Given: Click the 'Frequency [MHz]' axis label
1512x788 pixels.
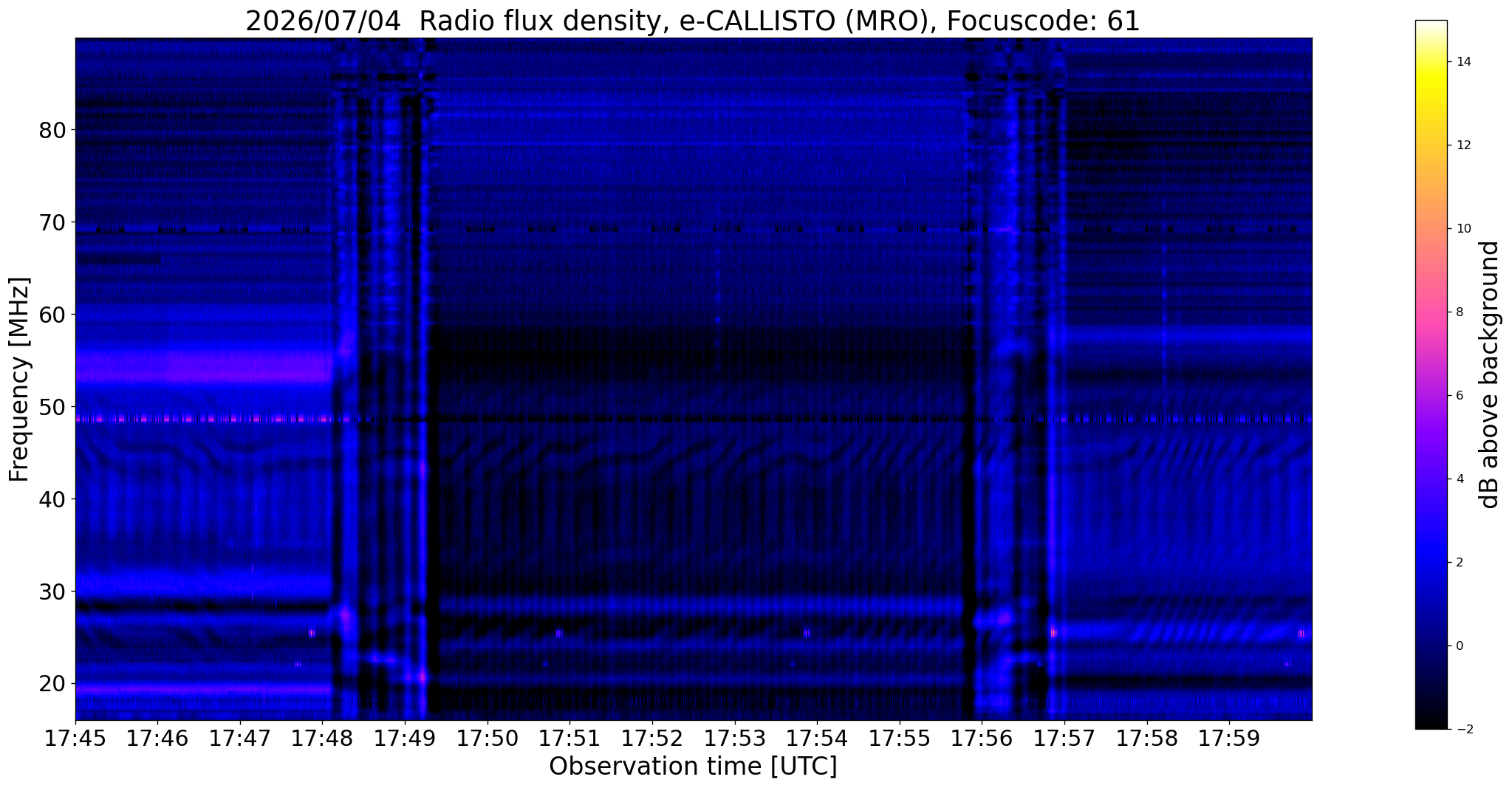Looking at the screenshot, I should 19,379.
